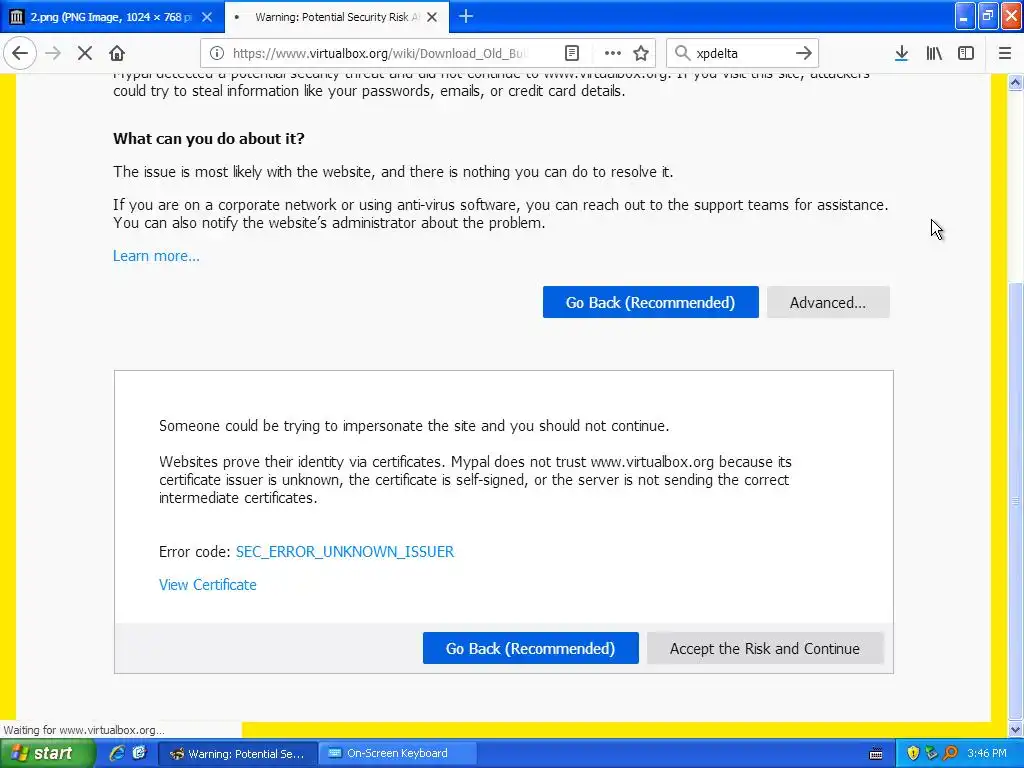Open On-Screen Keyboard from taskbar
The image size is (1024, 768).
coord(398,754)
